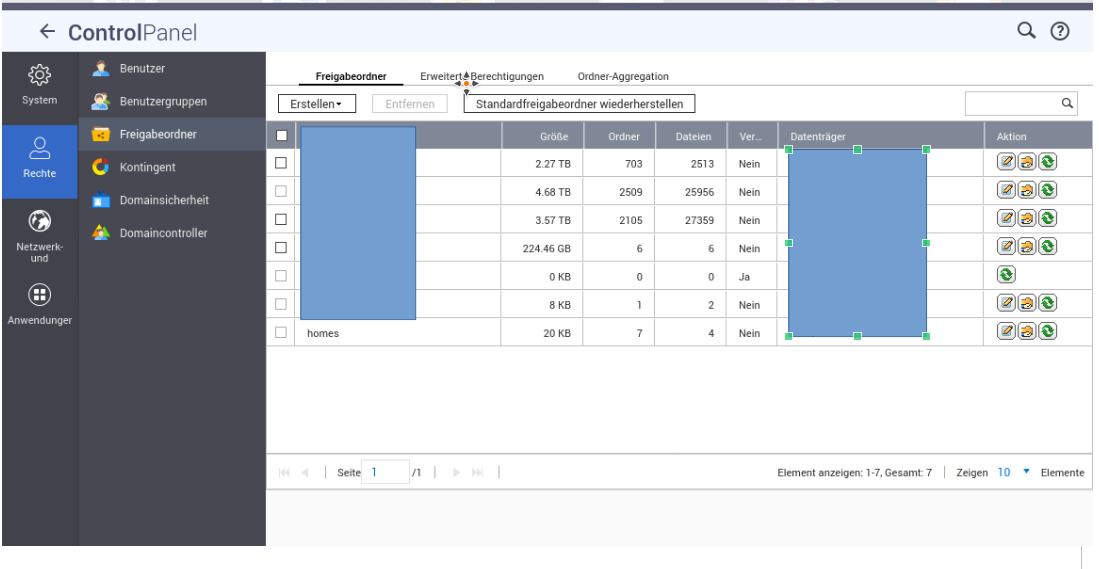
Task: Refresh the 0 KB folder row
Action: [x=1006, y=275]
